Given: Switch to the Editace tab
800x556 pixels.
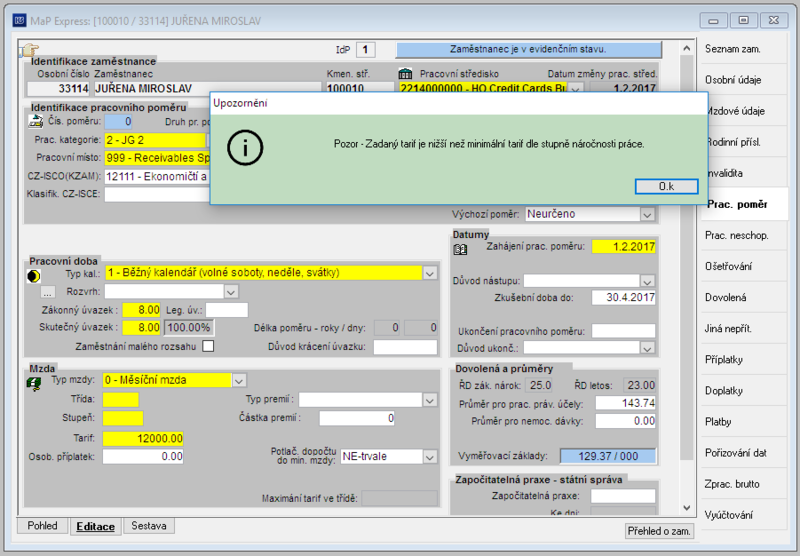Looking at the screenshot, I should coord(95,527).
